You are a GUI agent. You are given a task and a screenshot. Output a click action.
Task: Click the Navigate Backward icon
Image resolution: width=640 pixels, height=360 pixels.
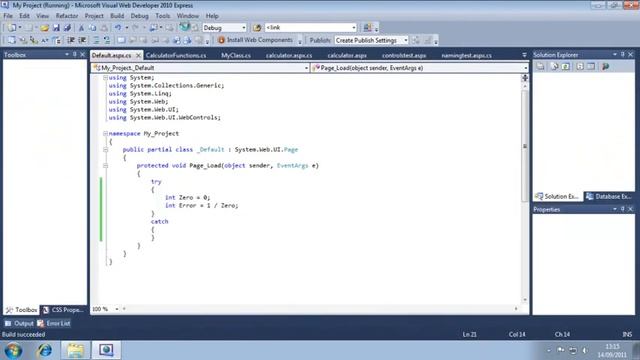pyautogui.click(x=153, y=28)
